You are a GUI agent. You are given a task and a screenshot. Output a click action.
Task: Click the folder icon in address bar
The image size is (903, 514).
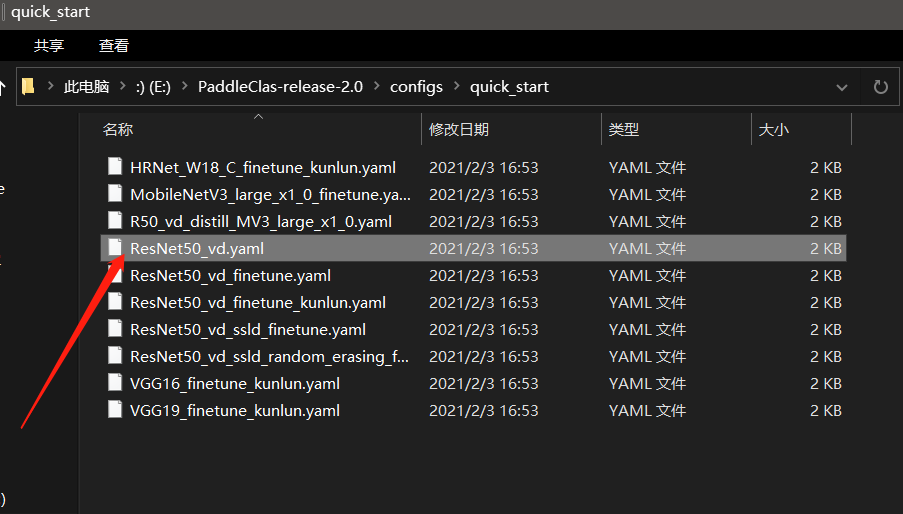coord(28,87)
